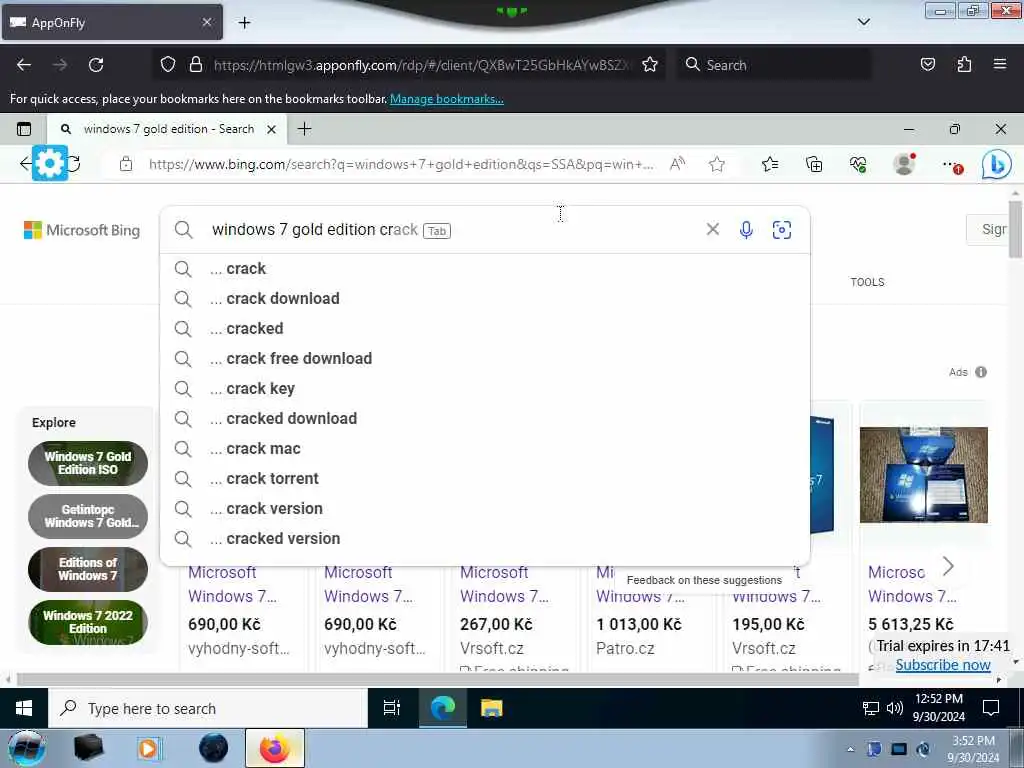Open Firefox Pocket save icon
1024x768 pixels.
pyautogui.click(x=927, y=65)
